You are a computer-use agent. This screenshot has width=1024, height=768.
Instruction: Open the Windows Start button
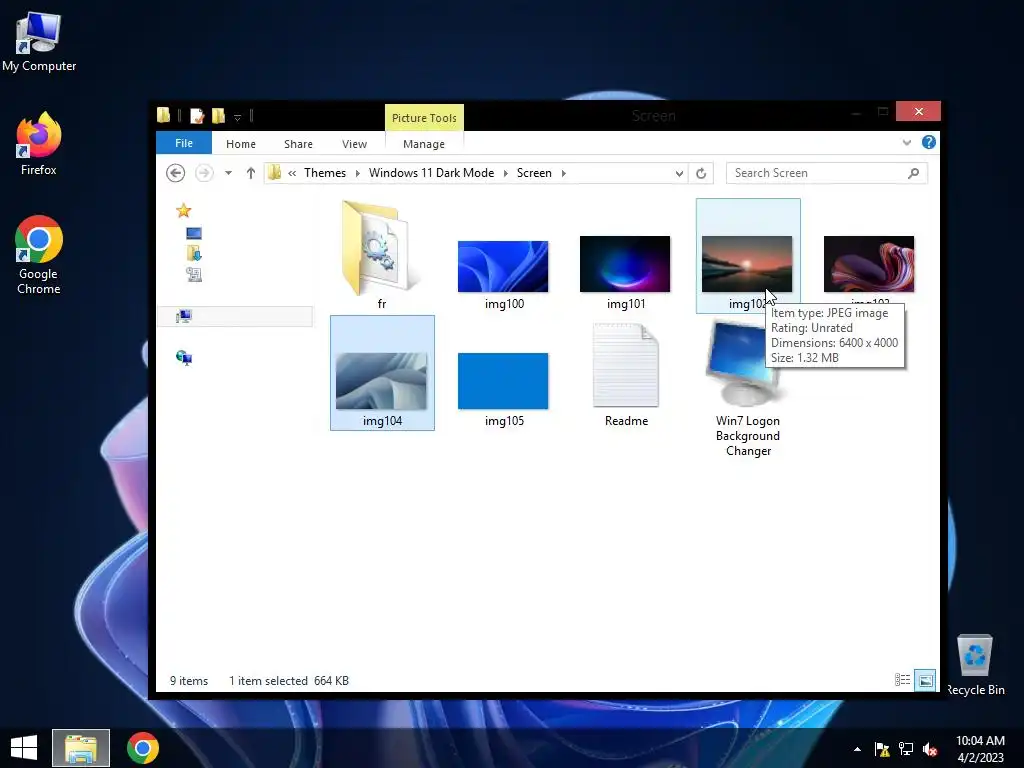[x=24, y=748]
